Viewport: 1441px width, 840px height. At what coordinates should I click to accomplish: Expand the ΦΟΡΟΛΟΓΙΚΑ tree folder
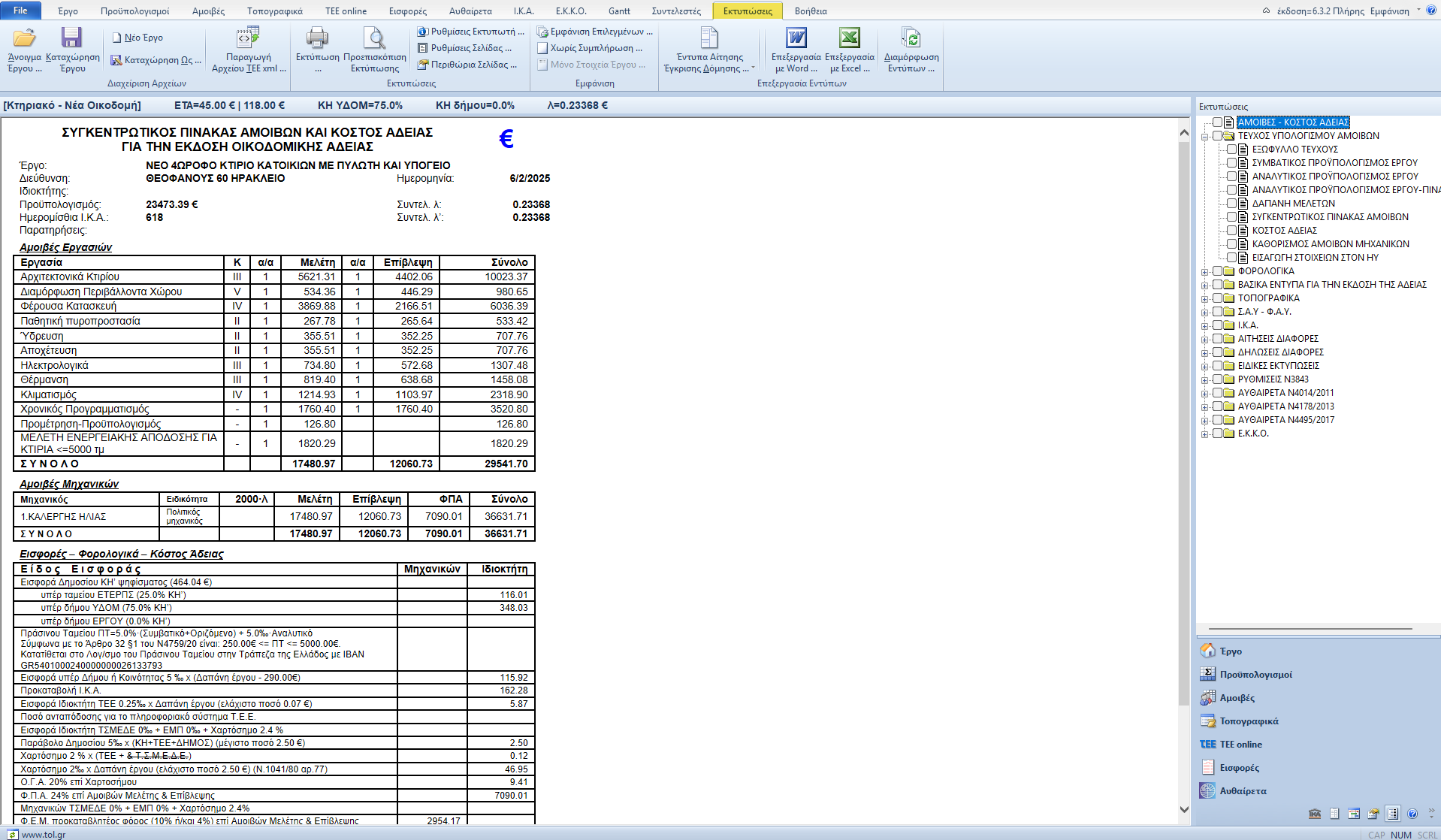(x=1205, y=272)
